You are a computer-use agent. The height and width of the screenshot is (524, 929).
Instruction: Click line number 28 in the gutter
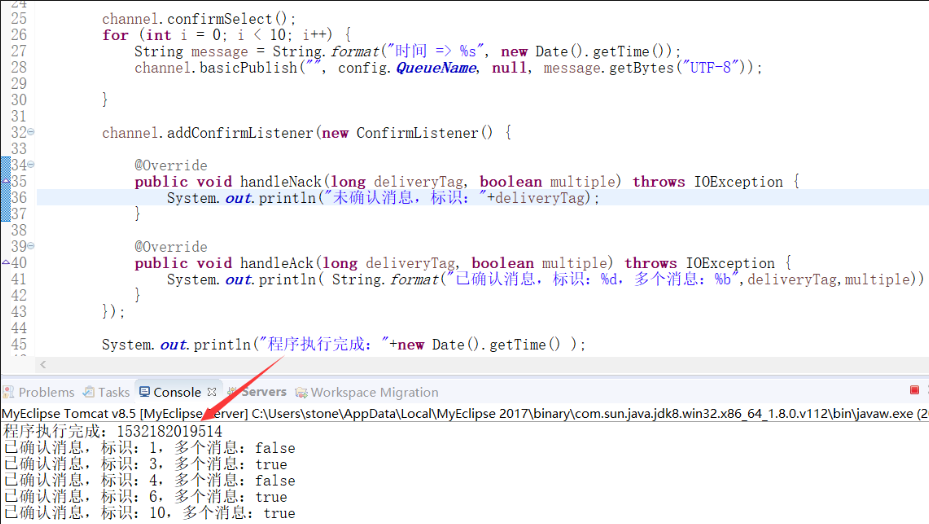click(x=19, y=67)
